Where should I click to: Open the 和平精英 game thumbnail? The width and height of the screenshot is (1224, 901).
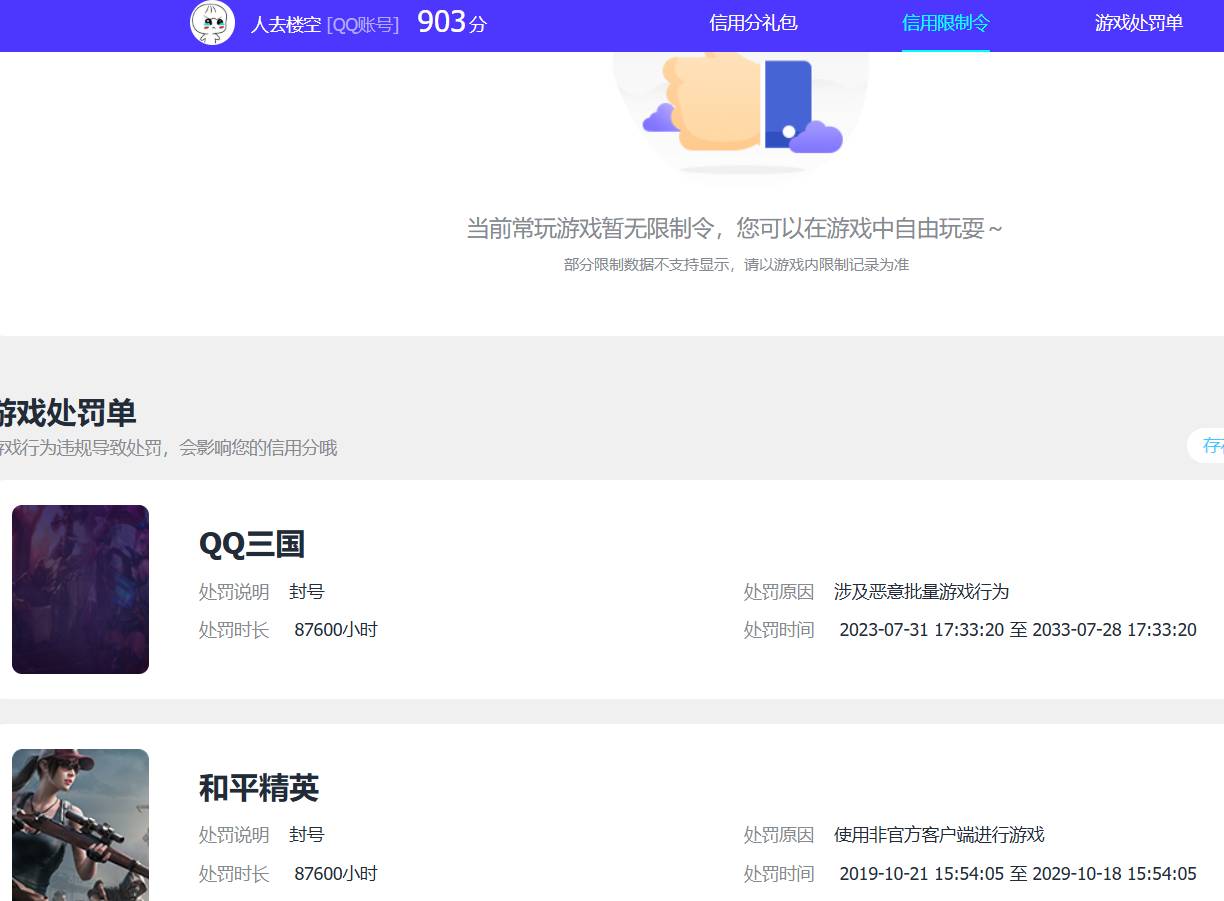point(80,825)
